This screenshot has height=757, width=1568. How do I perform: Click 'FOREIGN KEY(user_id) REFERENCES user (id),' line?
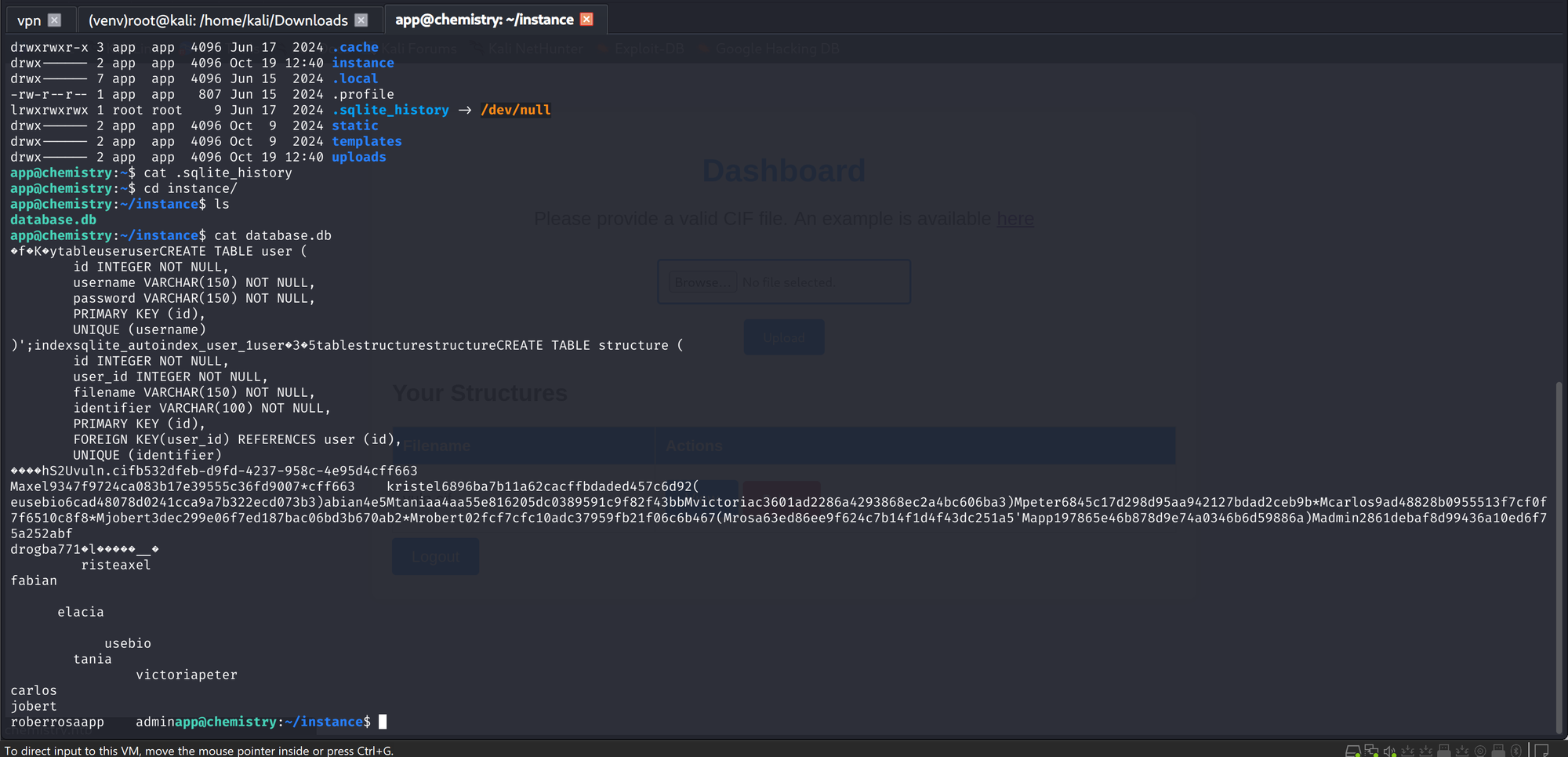pos(238,439)
